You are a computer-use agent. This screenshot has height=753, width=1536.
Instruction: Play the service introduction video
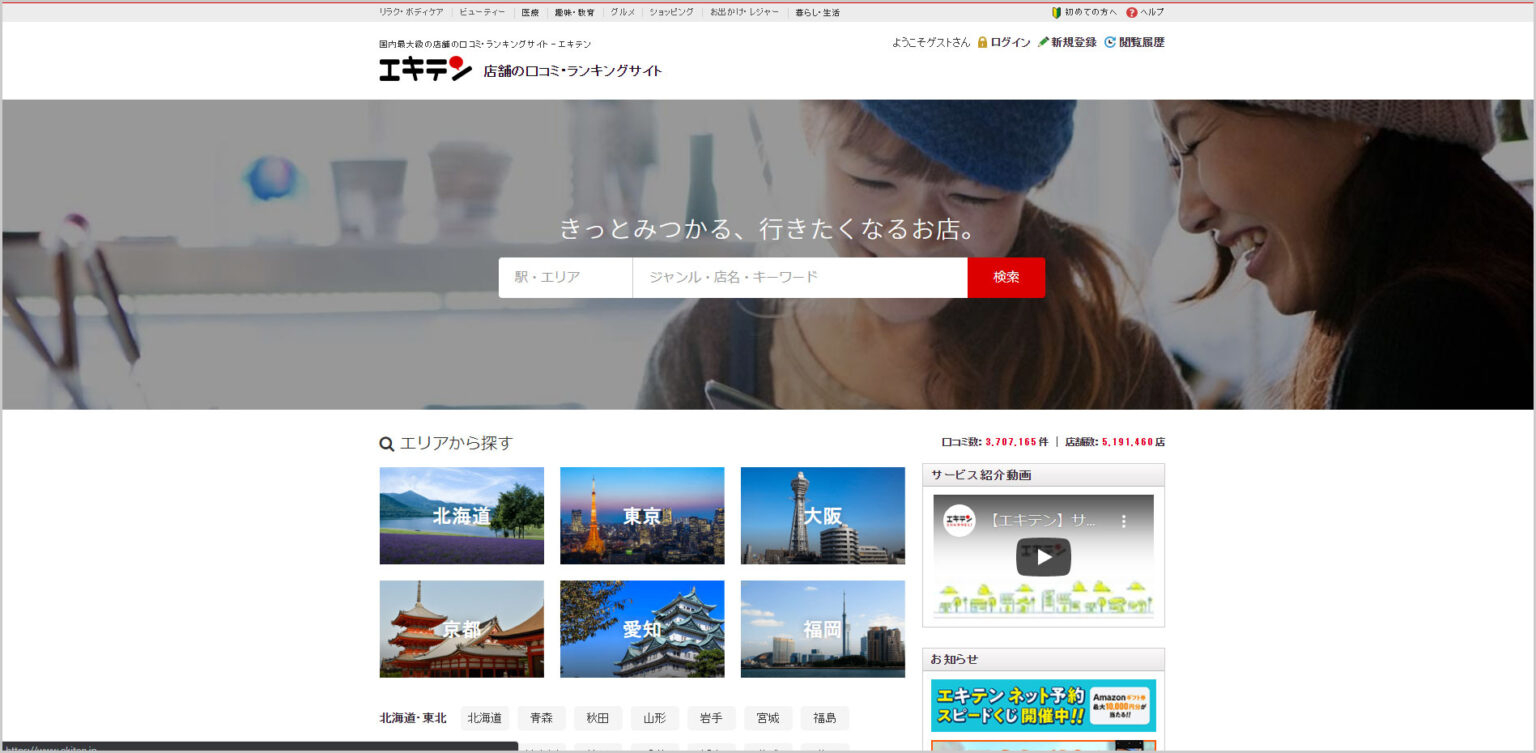(x=1043, y=557)
